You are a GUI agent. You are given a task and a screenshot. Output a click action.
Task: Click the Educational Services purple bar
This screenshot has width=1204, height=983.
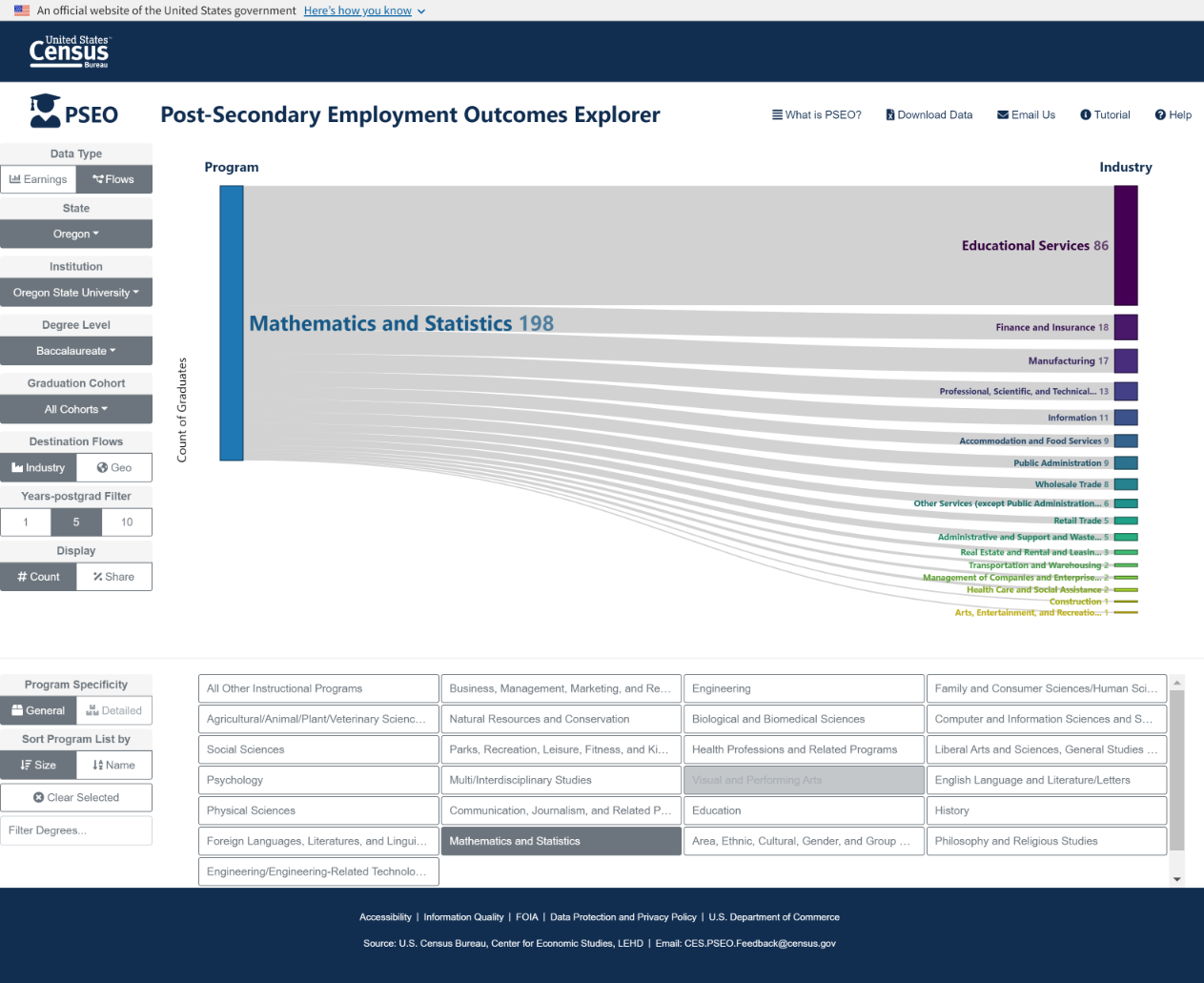pyautogui.click(x=1125, y=245)
